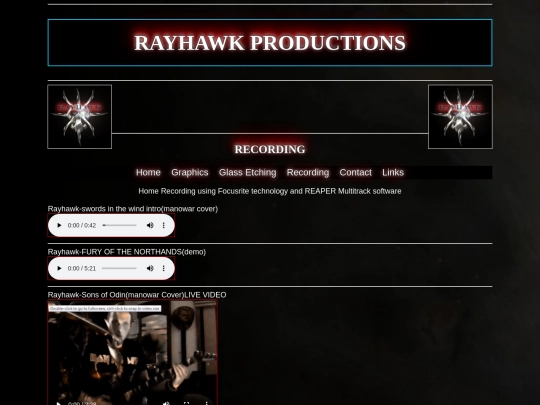Image resolution: width=540 pixels, height=405 pixels.
Task: Click the 'Rayhawk-FURY OF THE NORTHANDS(demo)' title
Action: (x=127, y=252)
